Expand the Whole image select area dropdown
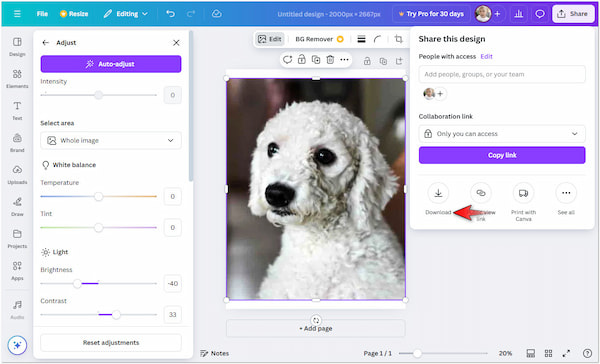This screenshot has height=364, width=600. (111, 140)
